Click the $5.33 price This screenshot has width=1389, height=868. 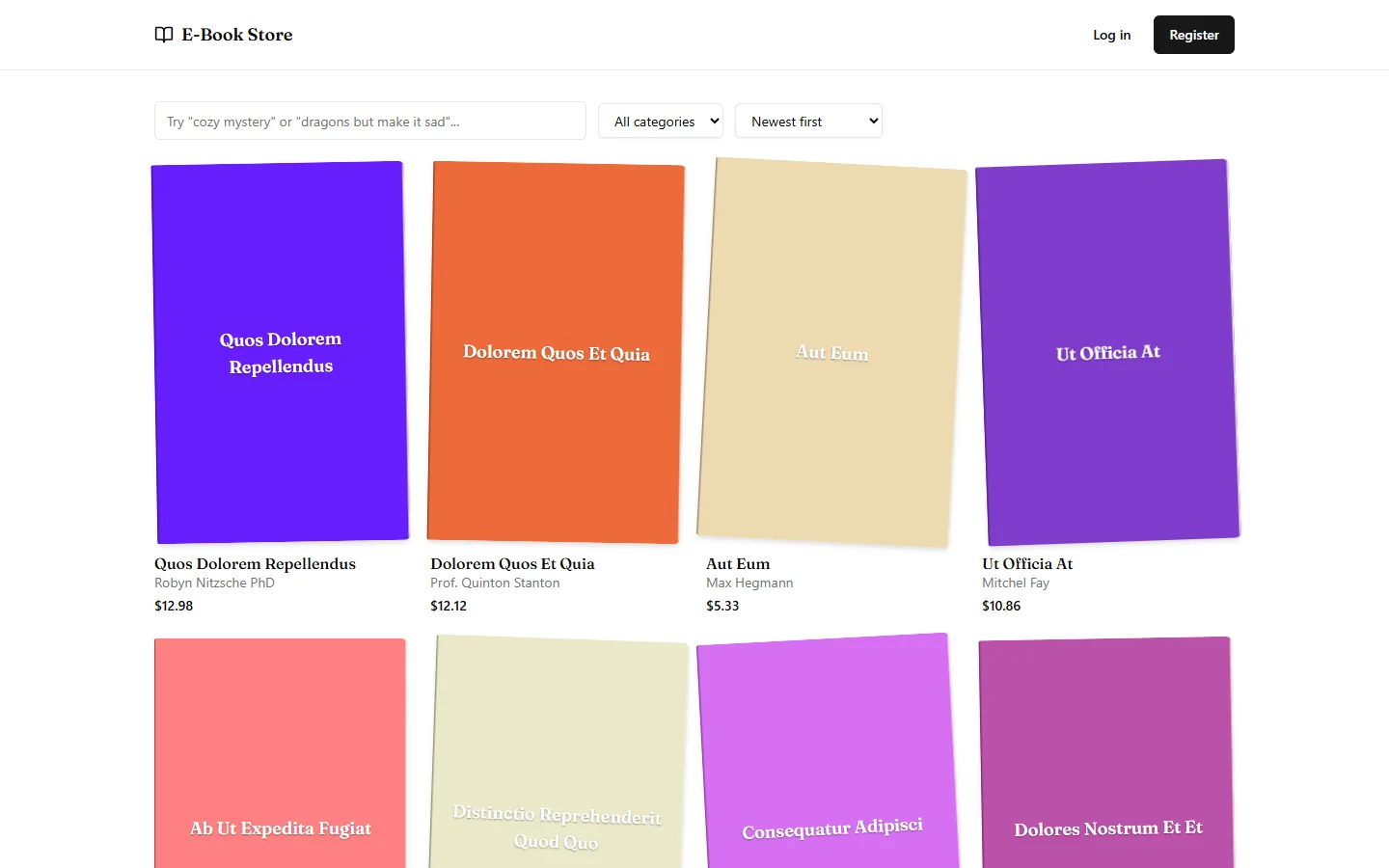[x=722, y=606]
